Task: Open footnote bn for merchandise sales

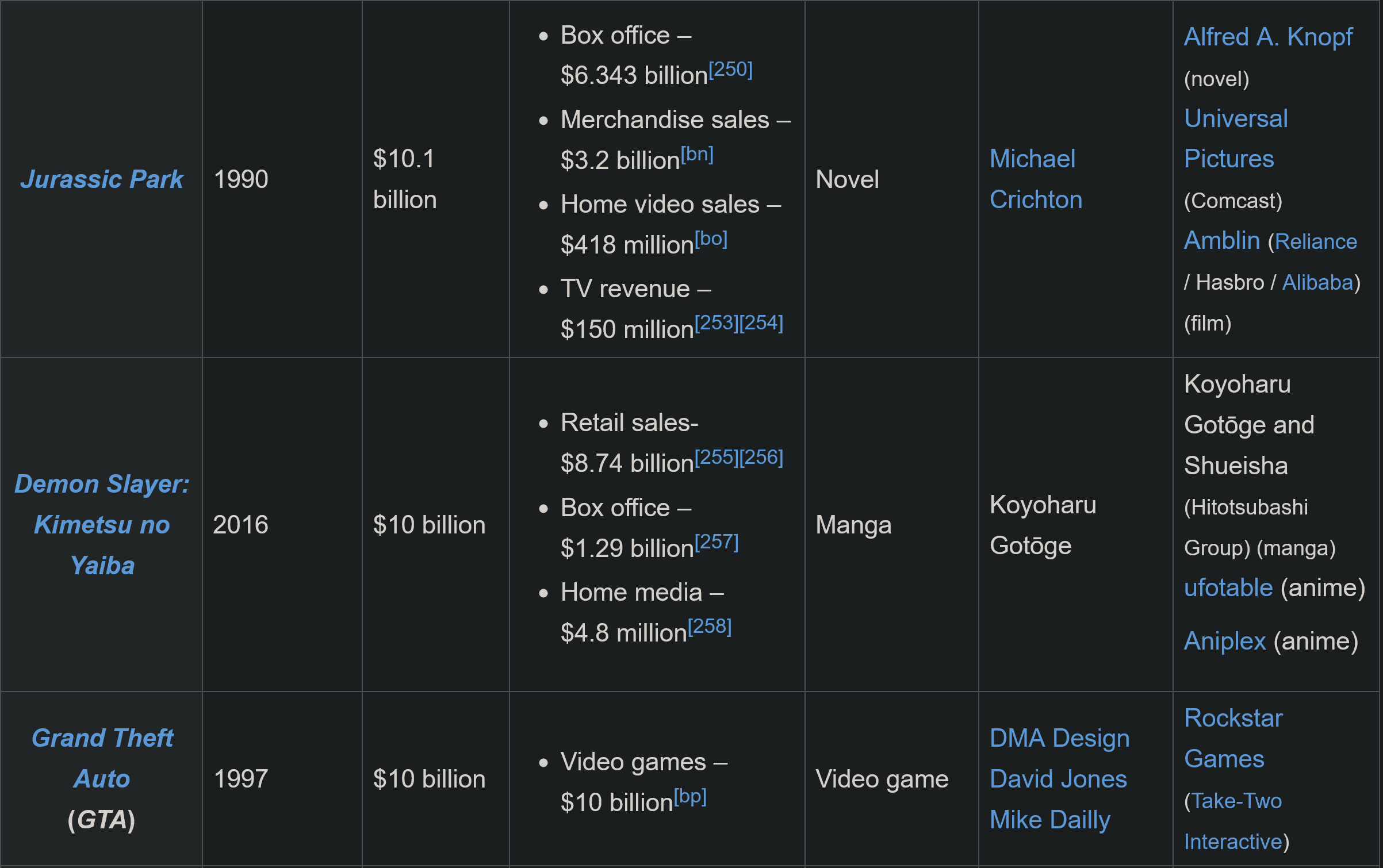Action: point(697,154)
